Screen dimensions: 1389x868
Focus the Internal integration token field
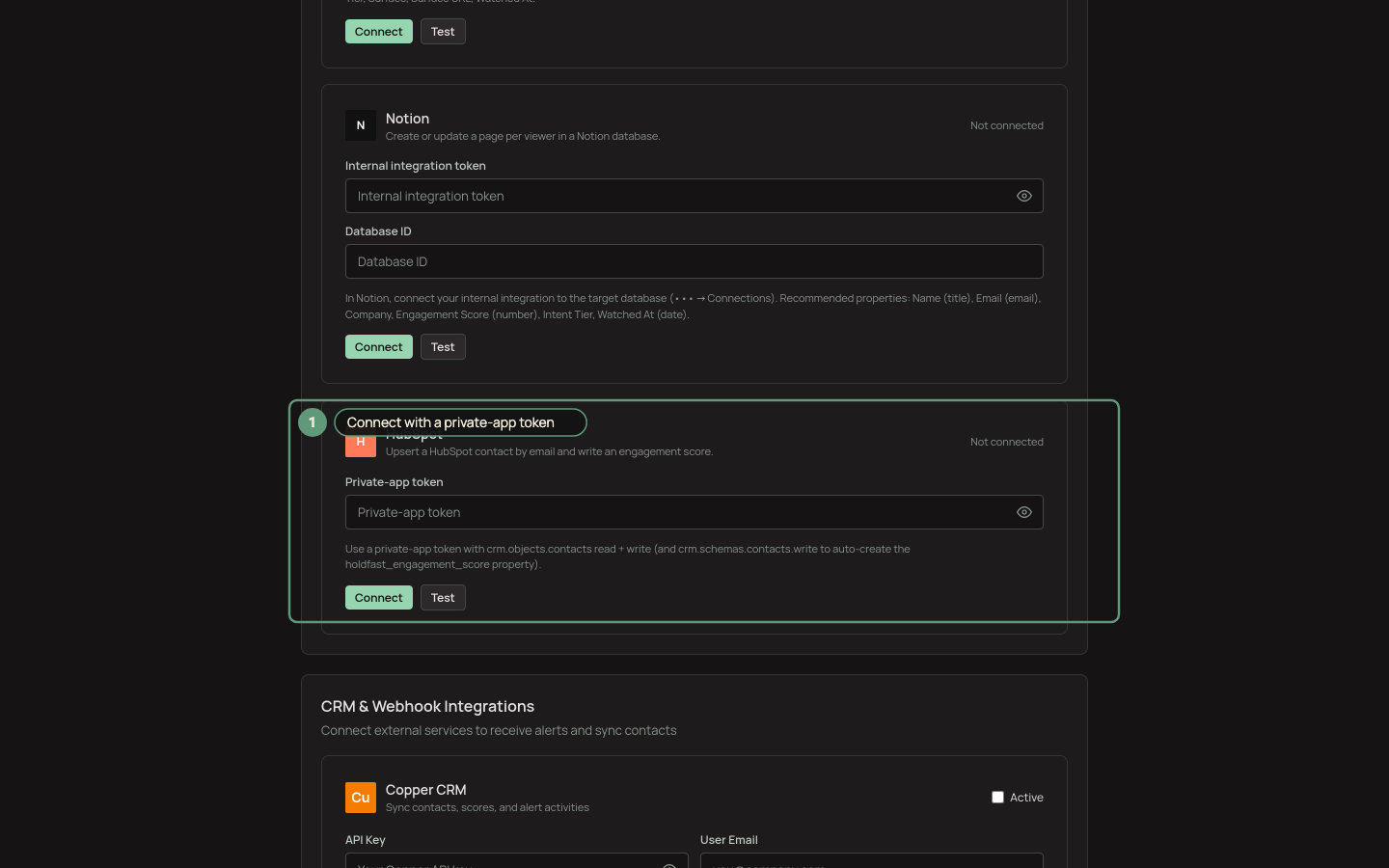click(x=694, y=196)
